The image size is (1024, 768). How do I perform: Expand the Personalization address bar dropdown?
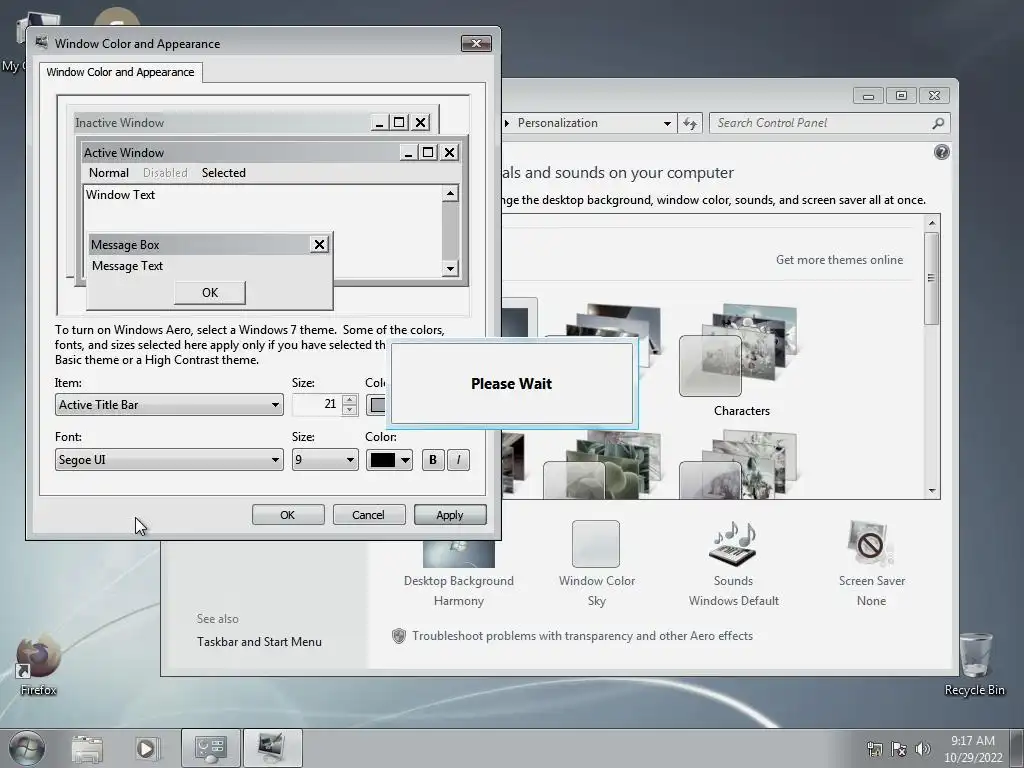click(x=667, y=123)
